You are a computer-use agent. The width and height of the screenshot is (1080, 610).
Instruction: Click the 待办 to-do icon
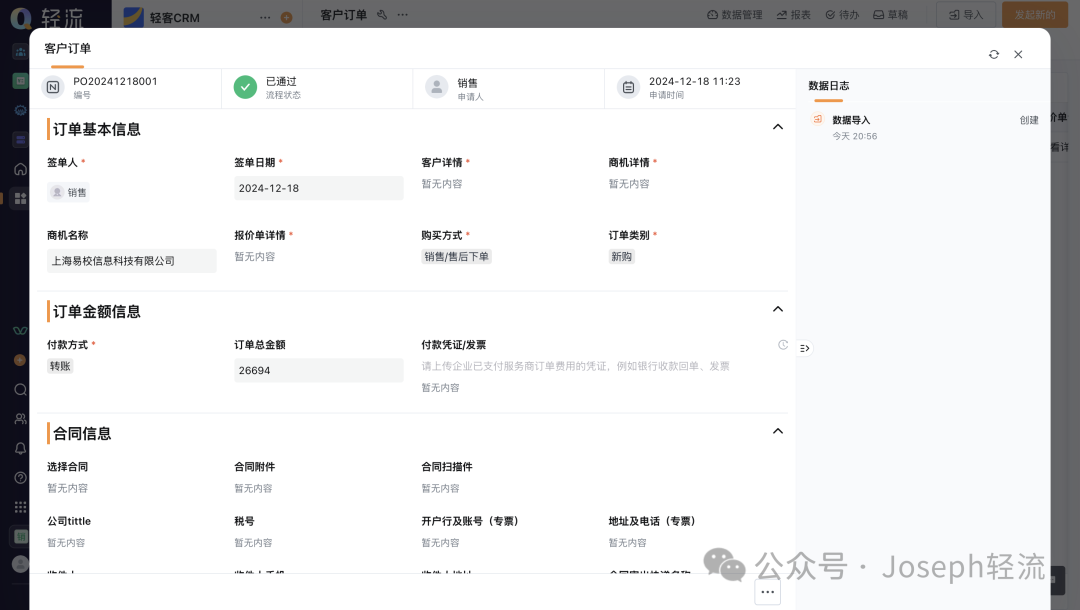click(841, 15)
